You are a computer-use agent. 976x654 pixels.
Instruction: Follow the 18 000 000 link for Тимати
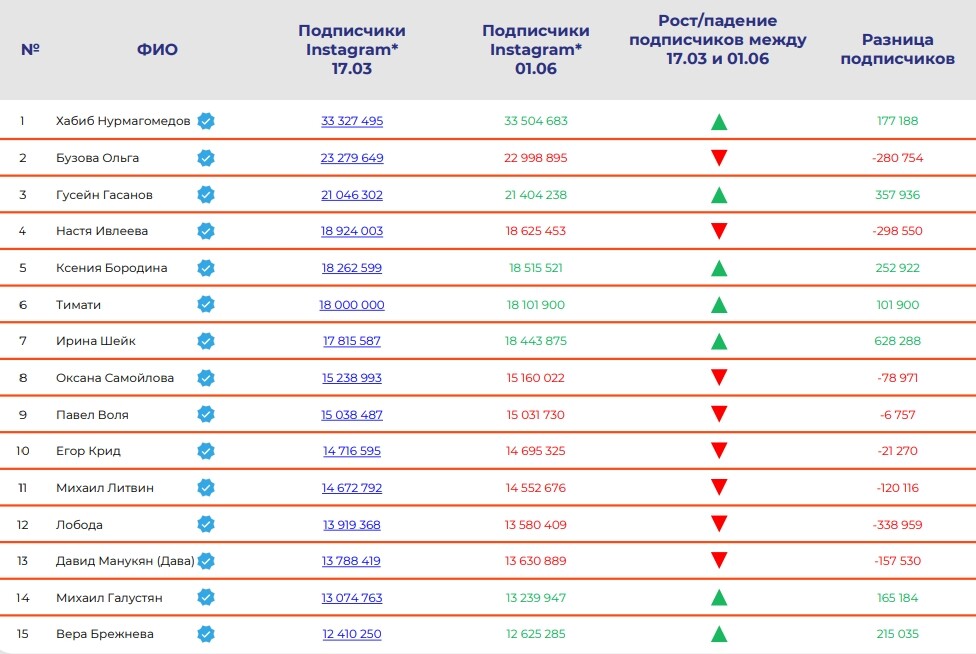coord(352,305)
